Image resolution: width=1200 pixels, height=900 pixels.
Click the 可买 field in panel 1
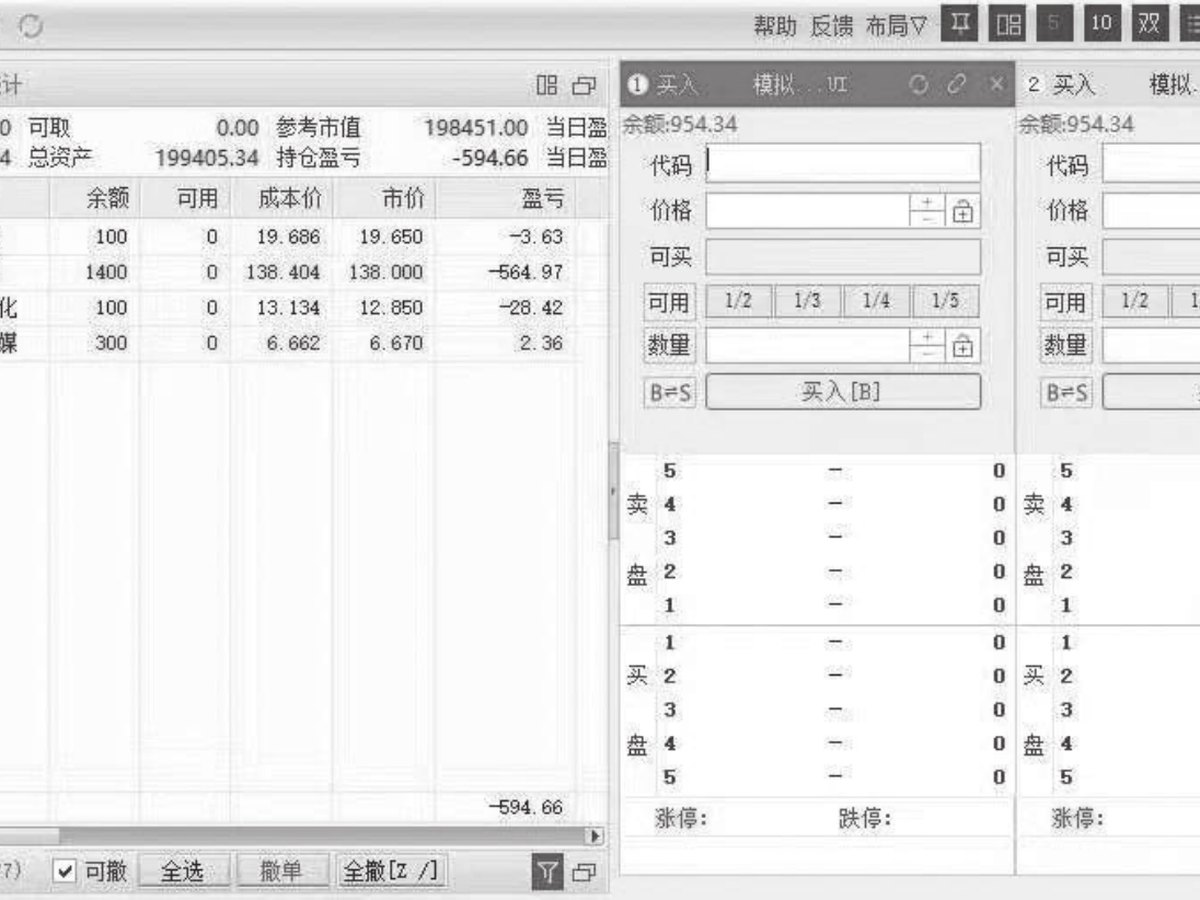pos(843,257)
